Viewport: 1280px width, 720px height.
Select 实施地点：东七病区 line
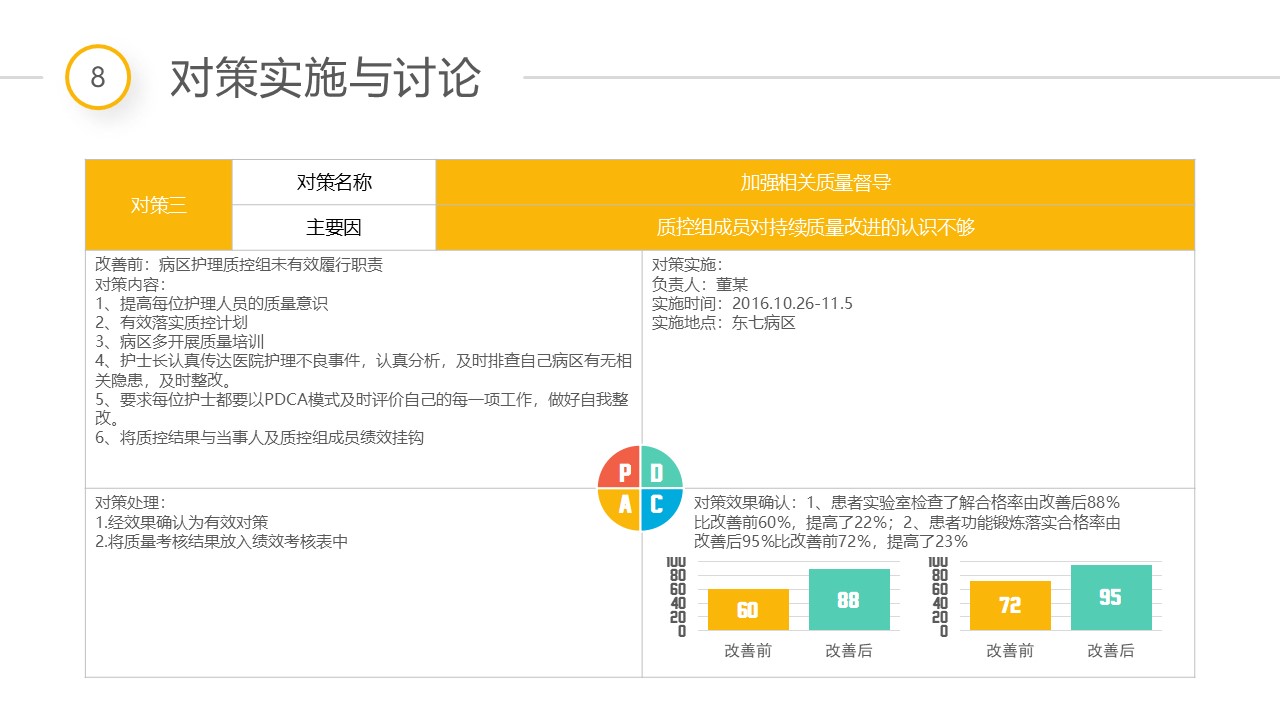point(724,322)
